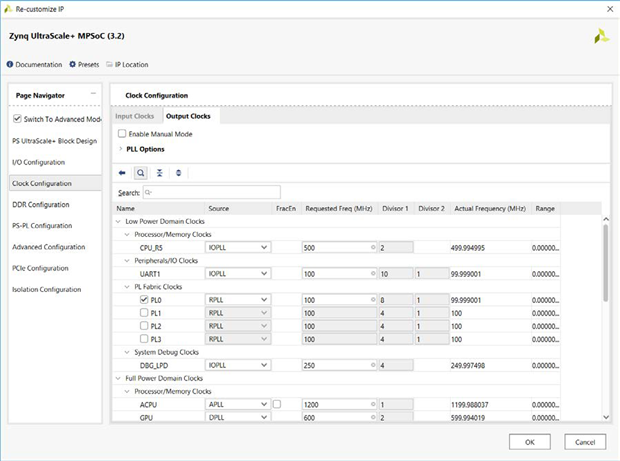
Task: Click the IP Location folder icon
Action: (x=109, y=64)
